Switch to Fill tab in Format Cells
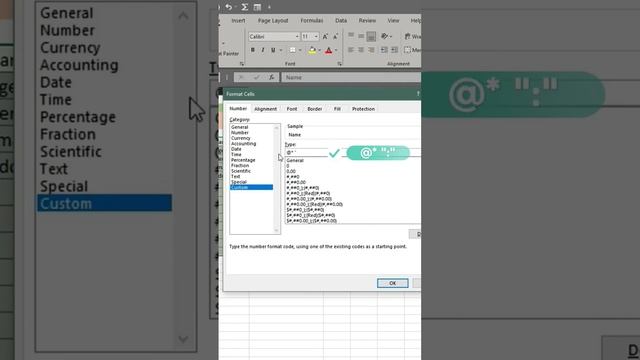 [x=337, y=109]
